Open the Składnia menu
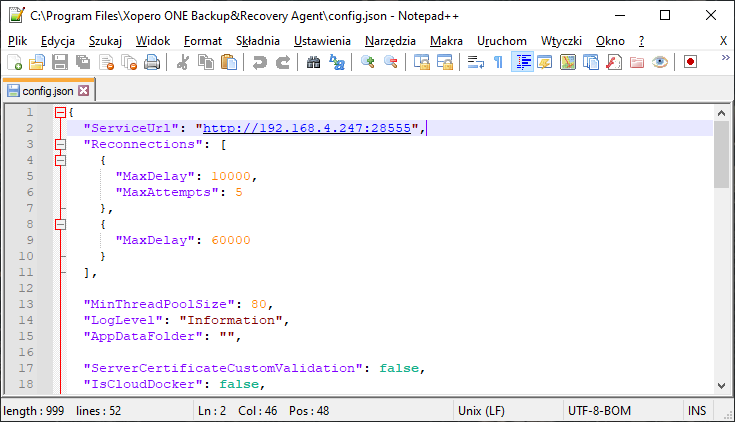 pos(258,40)
